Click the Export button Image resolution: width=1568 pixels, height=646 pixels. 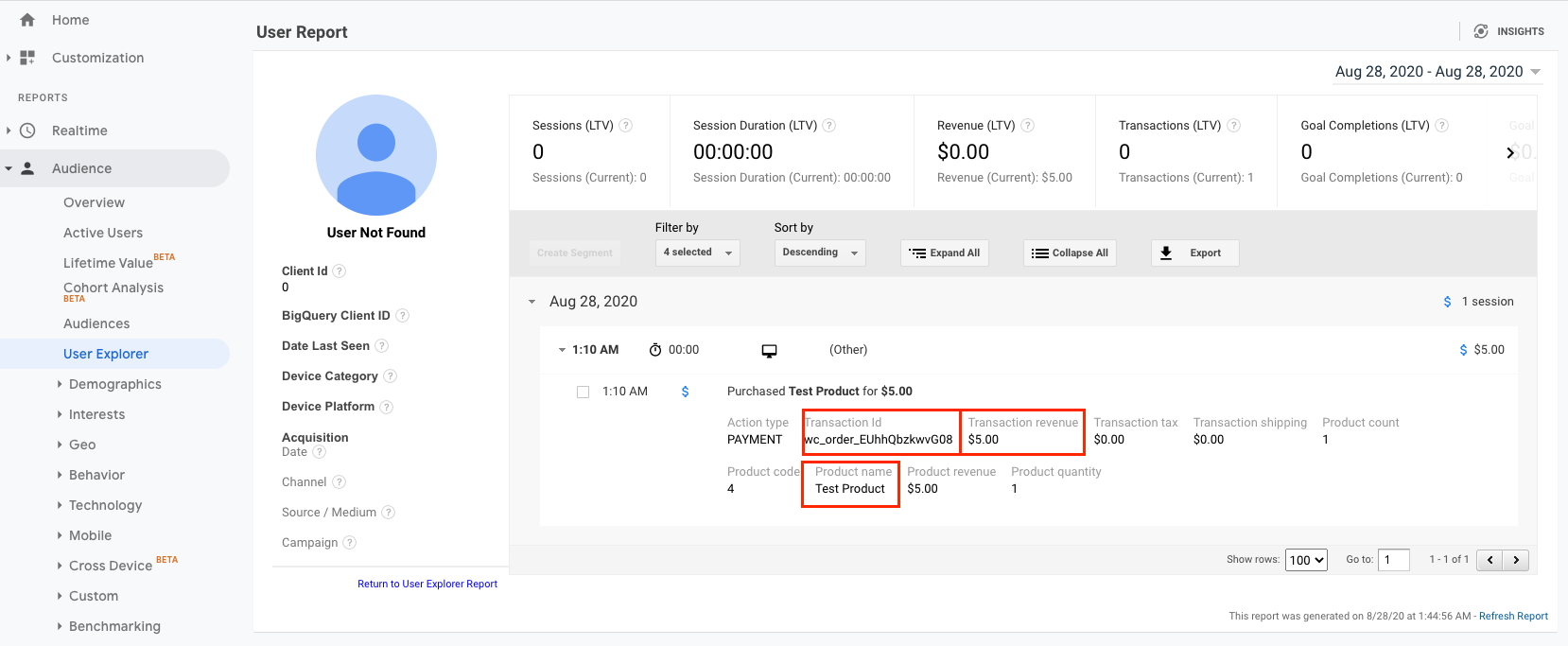click(x=1194, y=253)
